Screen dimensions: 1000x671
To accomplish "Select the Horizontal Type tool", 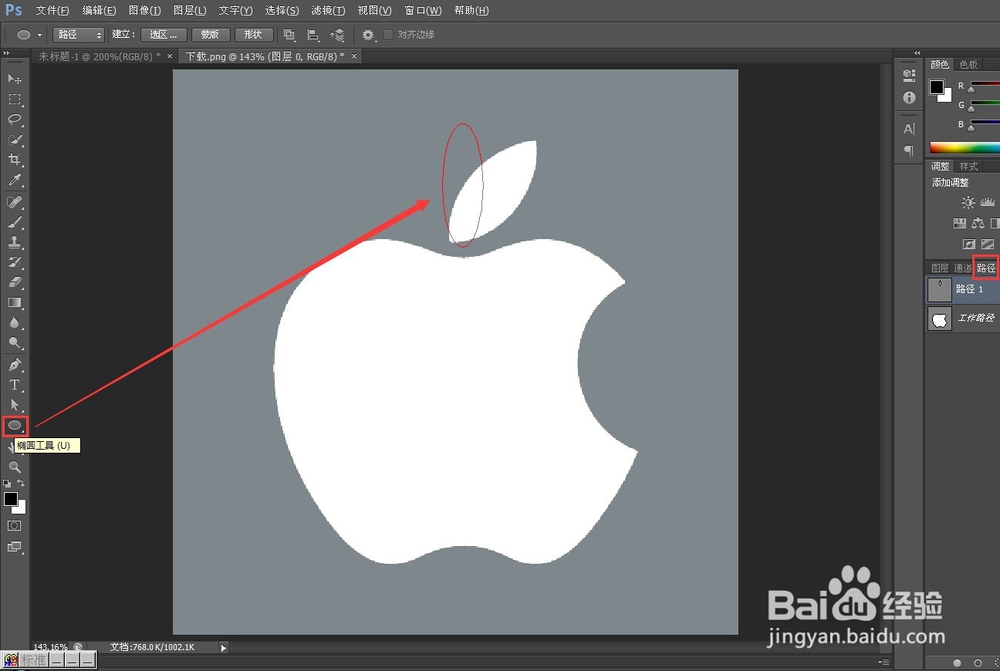I will (x=15, y=385).
